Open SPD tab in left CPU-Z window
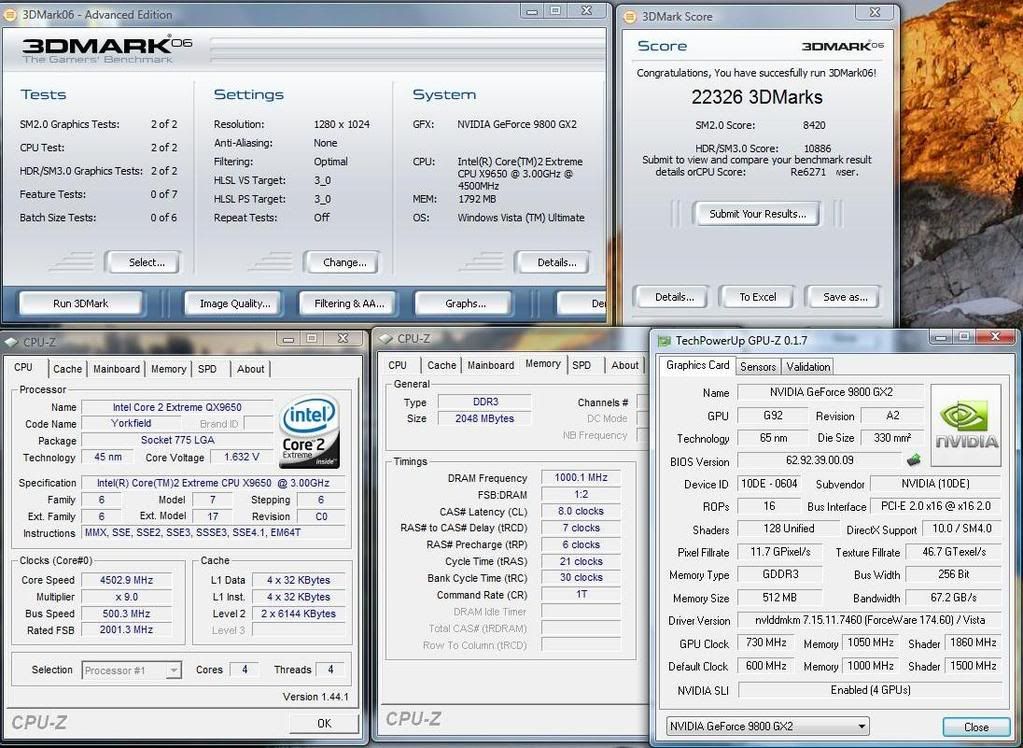 click(207, 369)
